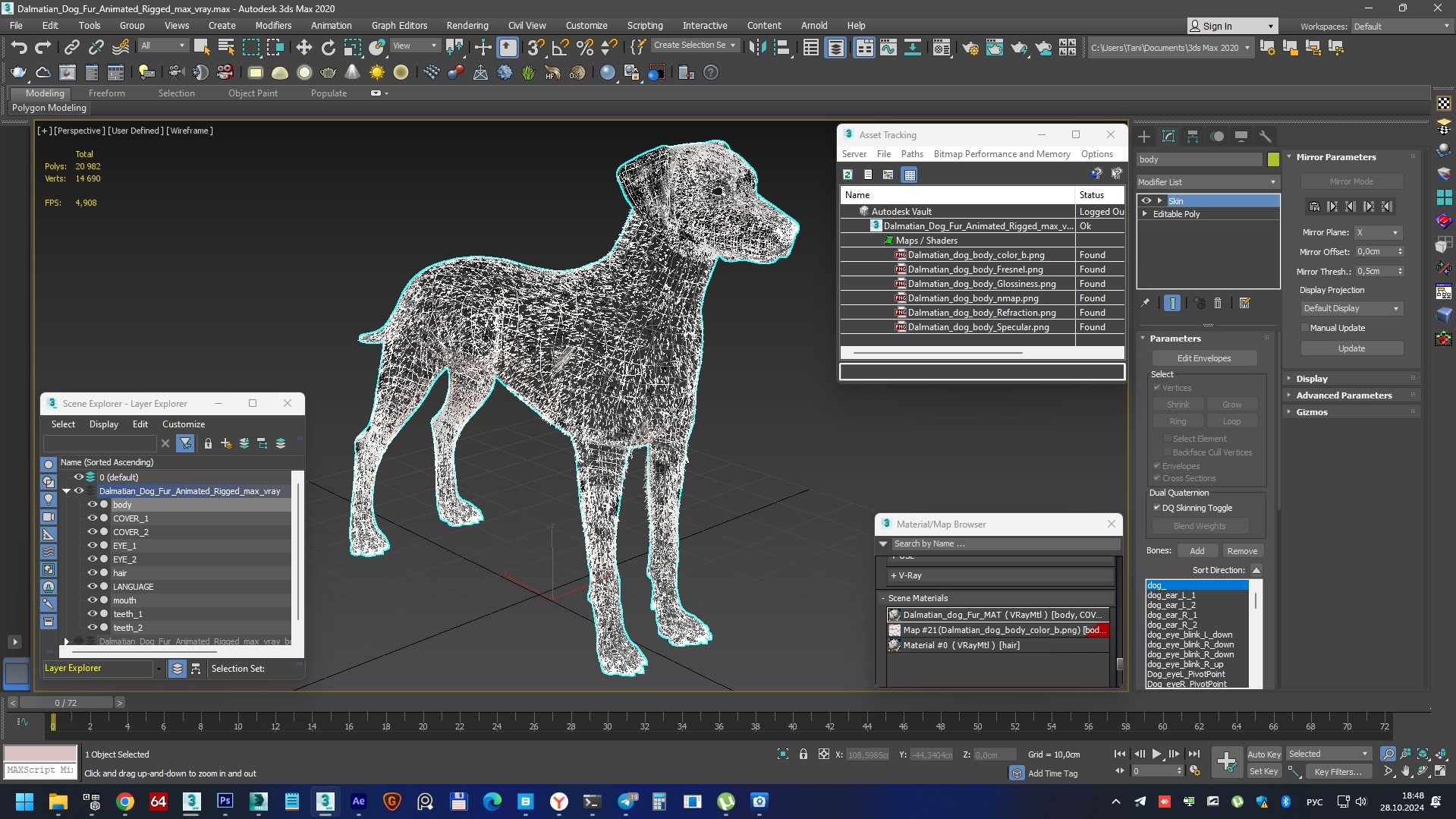Hide the hair object eye icon
Image resolution: width=1456 pixels, height=819 pixels.
coord(92,572)
